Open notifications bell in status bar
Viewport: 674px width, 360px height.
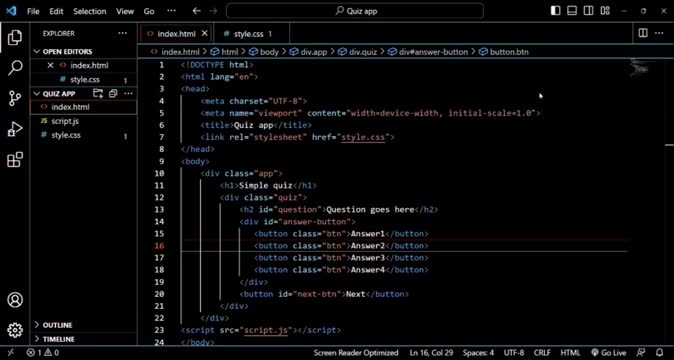coord(660,353)
